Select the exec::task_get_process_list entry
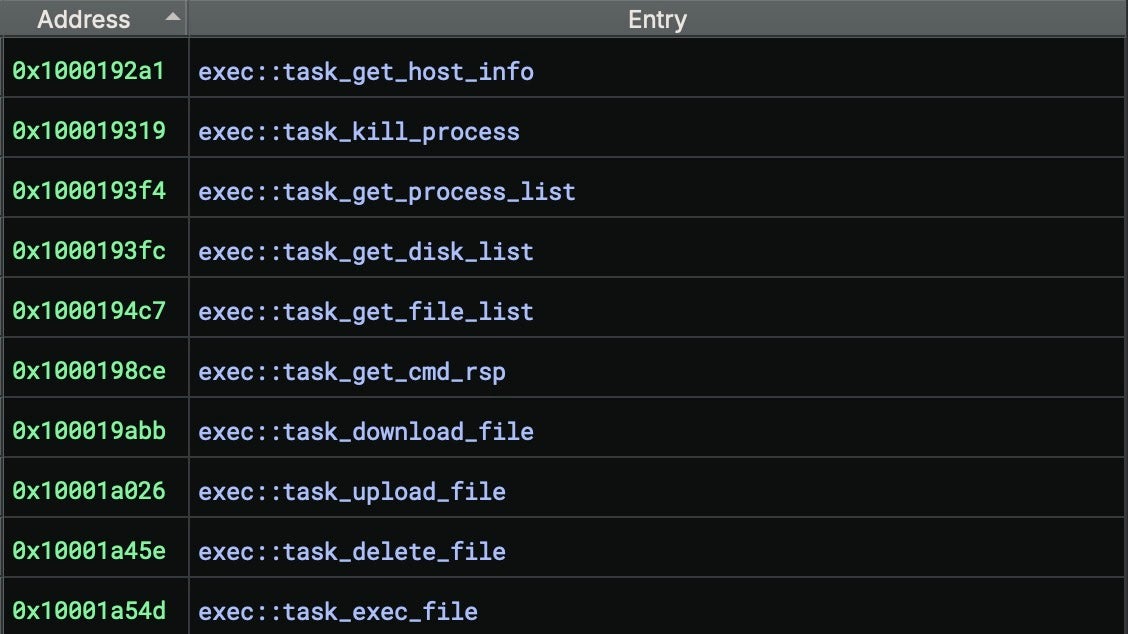 [387, 192]
